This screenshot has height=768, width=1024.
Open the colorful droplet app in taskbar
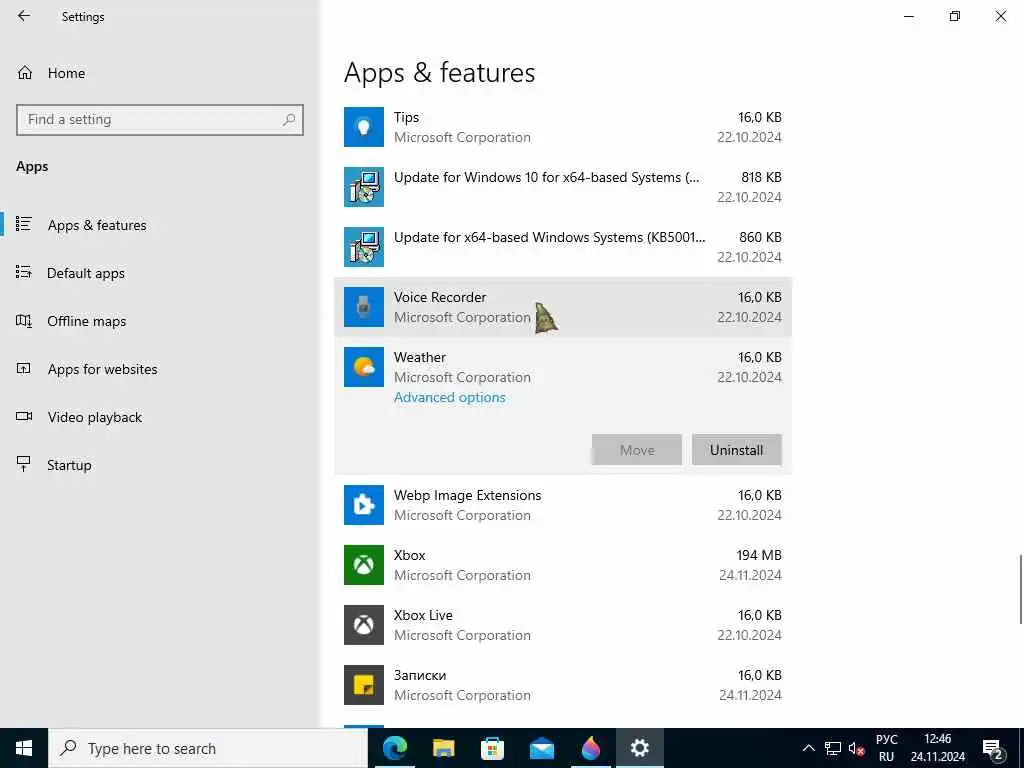pos(590,748)
